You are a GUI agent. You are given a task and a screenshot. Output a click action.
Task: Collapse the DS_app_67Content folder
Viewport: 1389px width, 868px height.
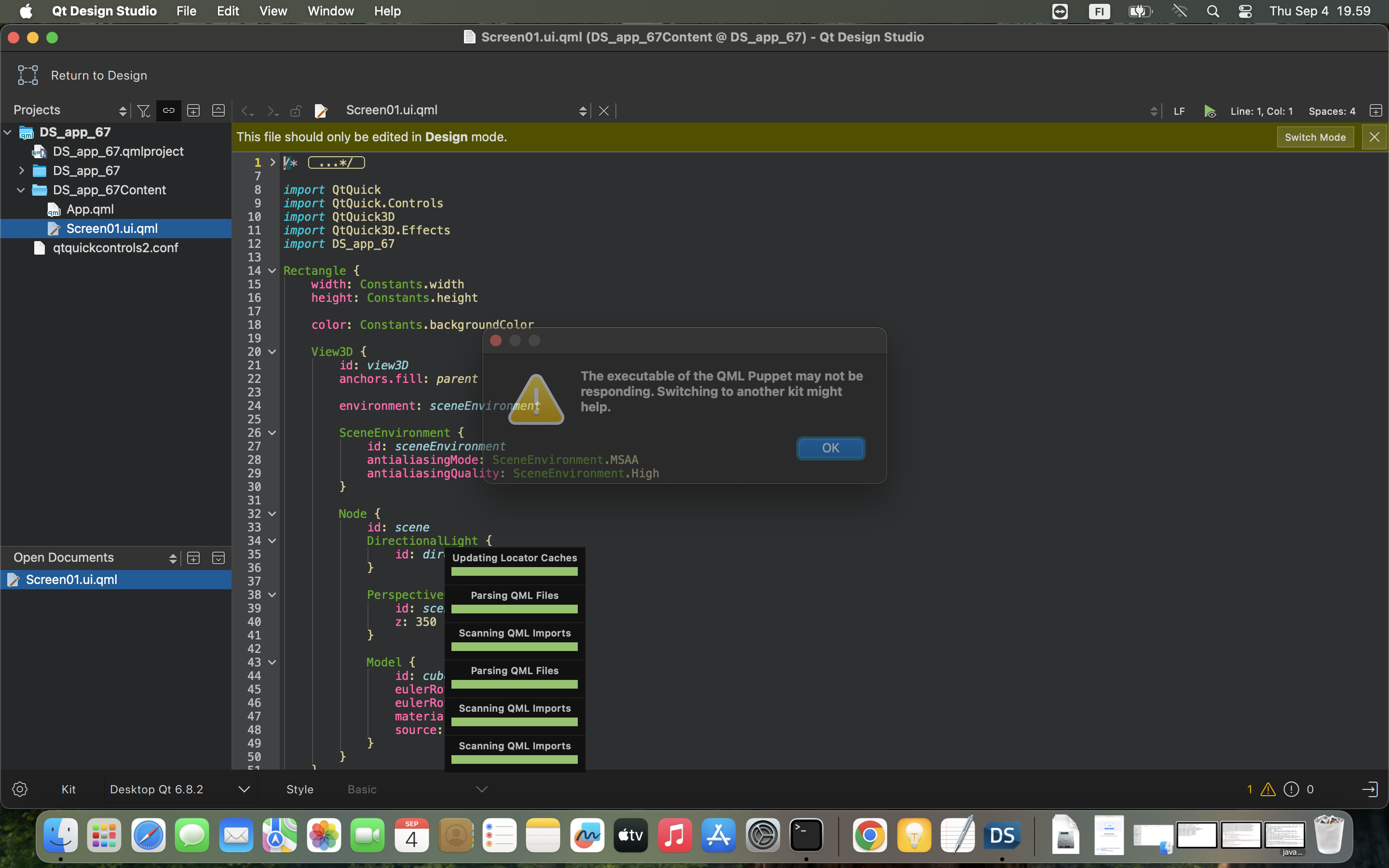coord(21,190)
